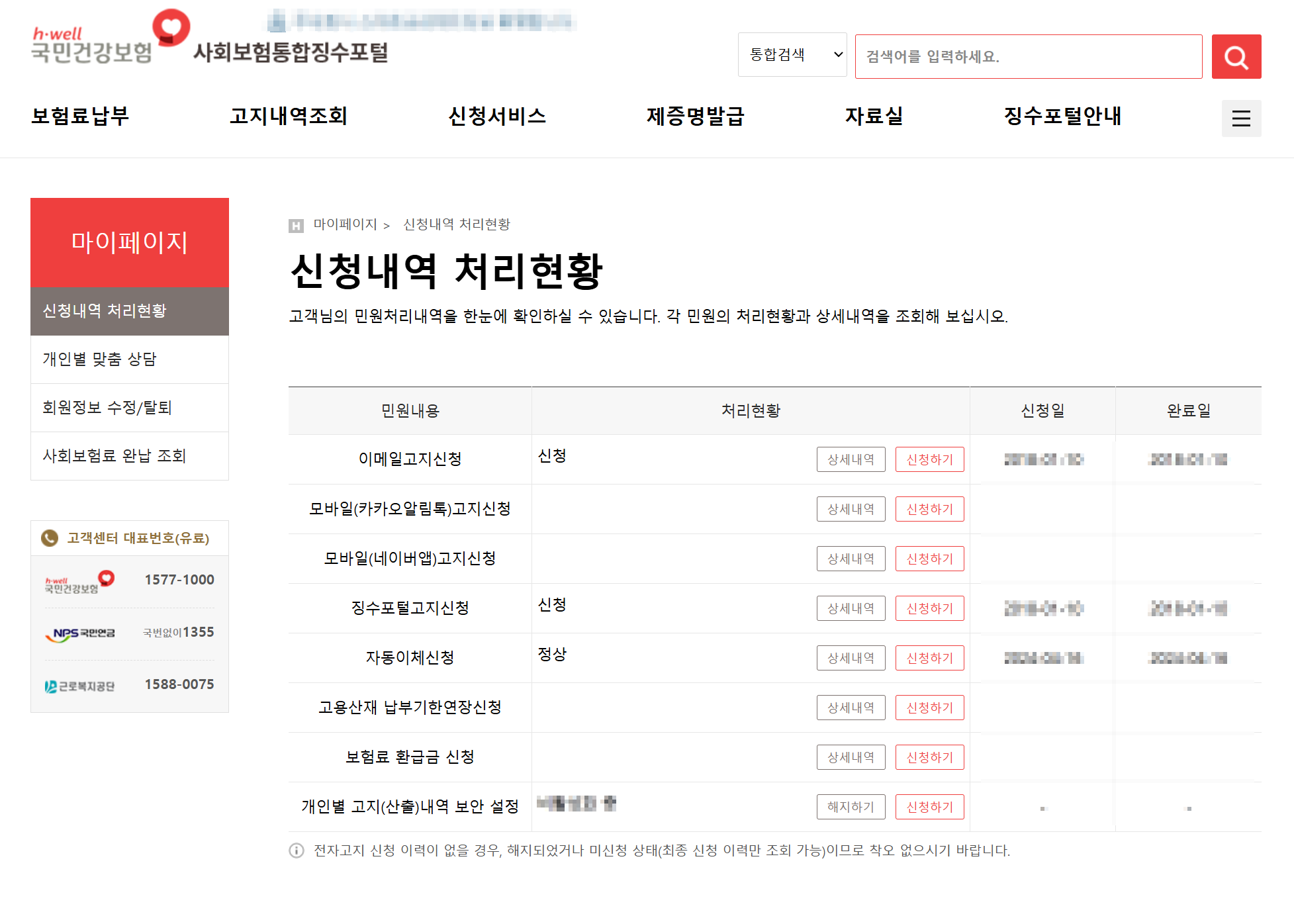
Task: Click the customer center phone icon
Action: (50, 538)
